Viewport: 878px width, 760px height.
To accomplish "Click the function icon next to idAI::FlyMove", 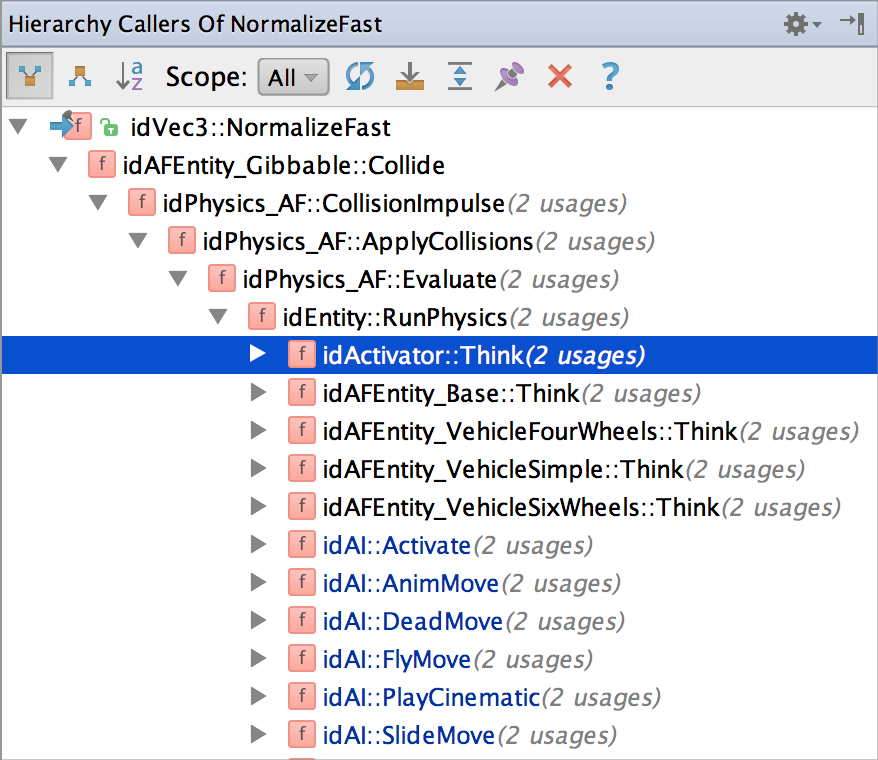I will click(x=301, y=658).
